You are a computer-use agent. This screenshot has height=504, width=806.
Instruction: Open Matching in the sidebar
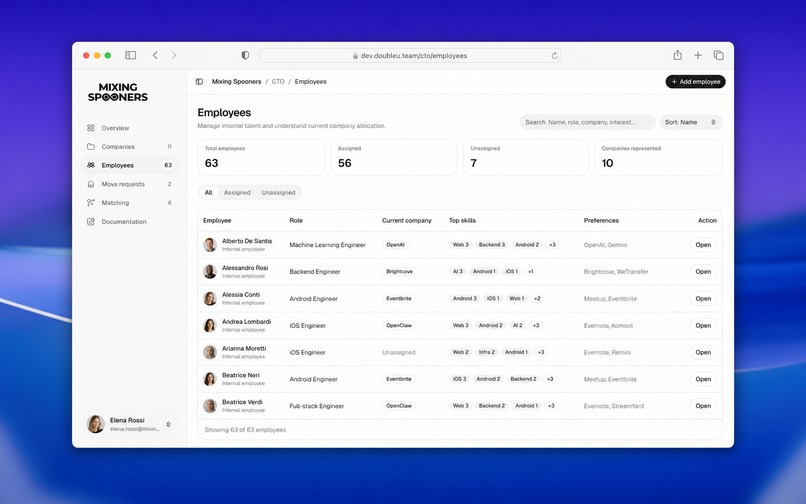click(130, 203)
